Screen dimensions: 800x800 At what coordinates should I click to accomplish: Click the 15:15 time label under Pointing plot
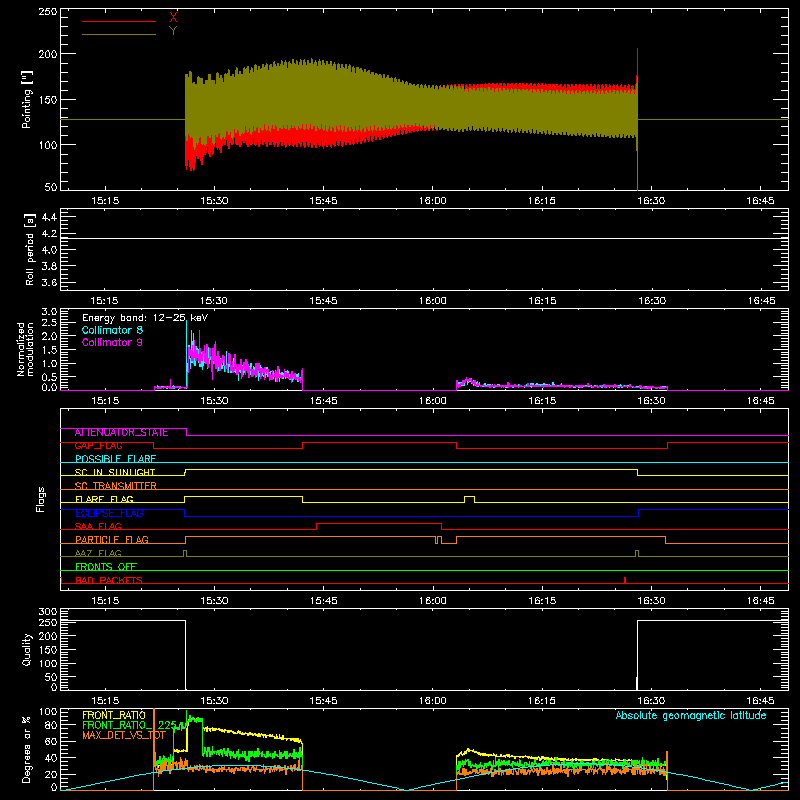[105, 201]
